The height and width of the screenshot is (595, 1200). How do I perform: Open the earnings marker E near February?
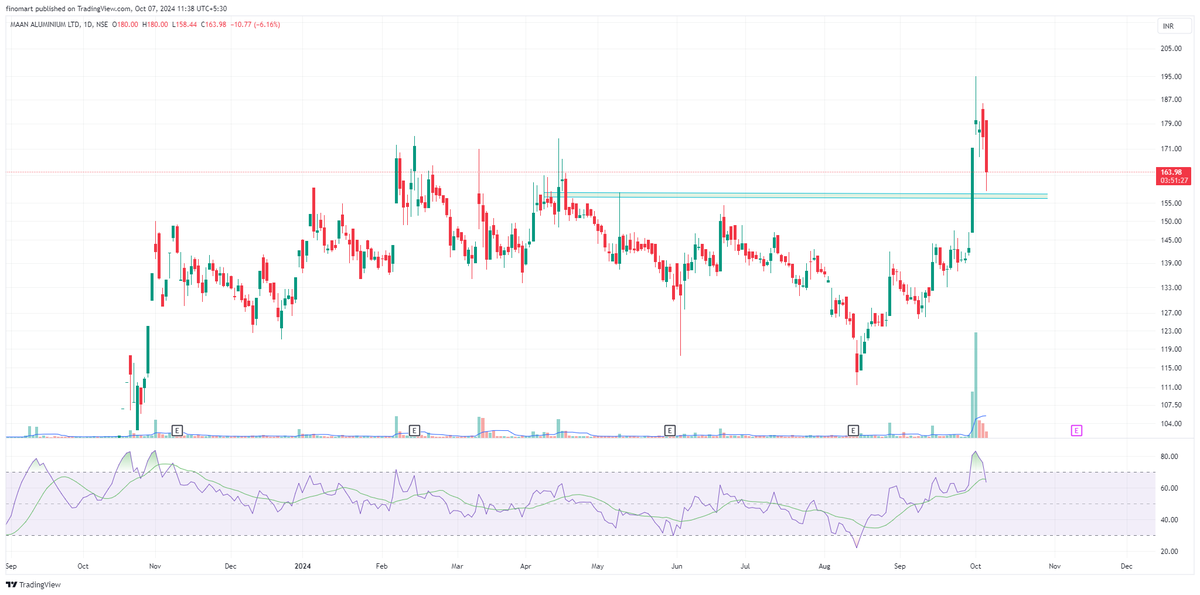coord(414,430)
